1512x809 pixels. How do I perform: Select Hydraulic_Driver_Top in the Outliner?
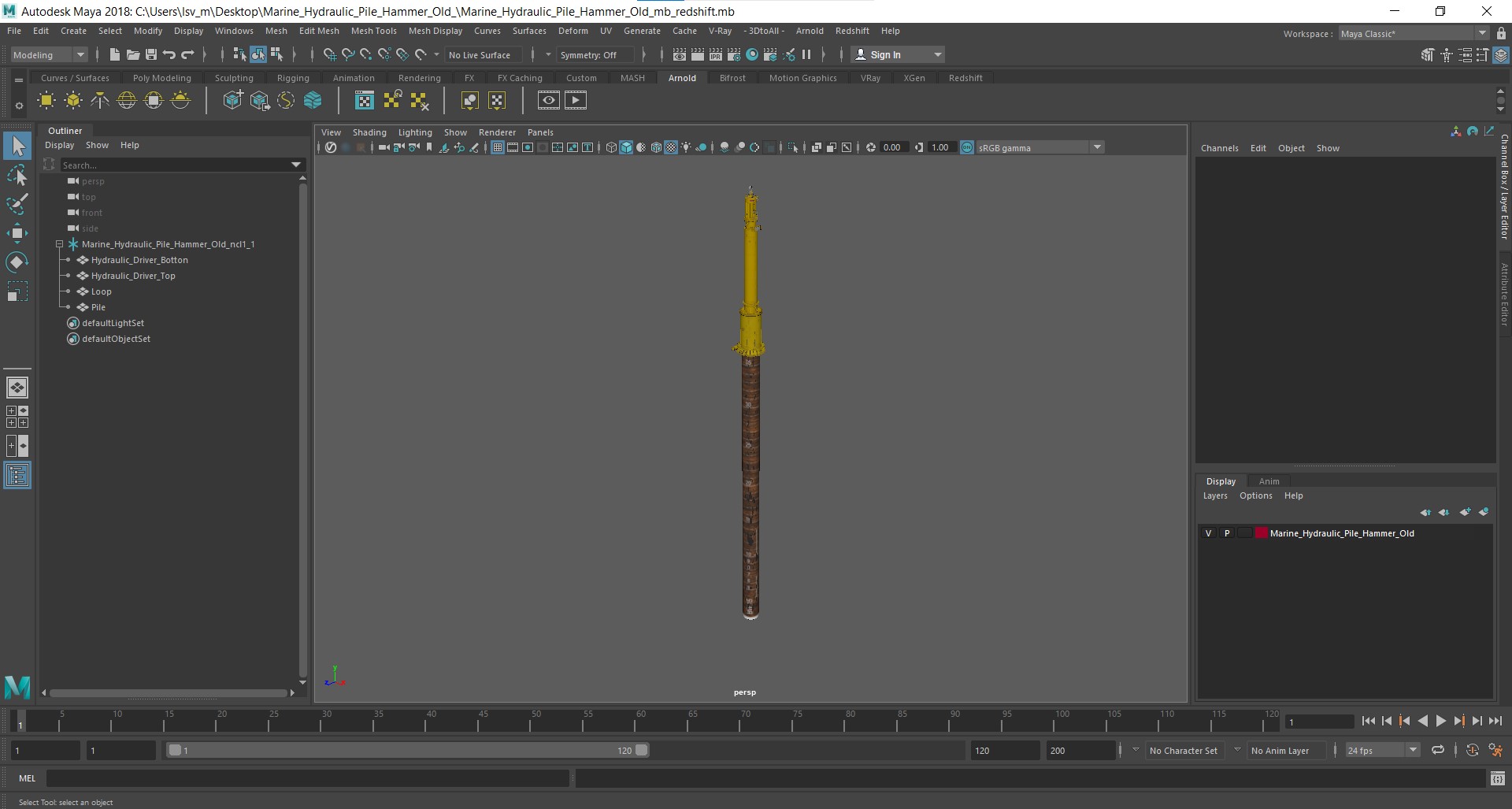pos(133,276)
